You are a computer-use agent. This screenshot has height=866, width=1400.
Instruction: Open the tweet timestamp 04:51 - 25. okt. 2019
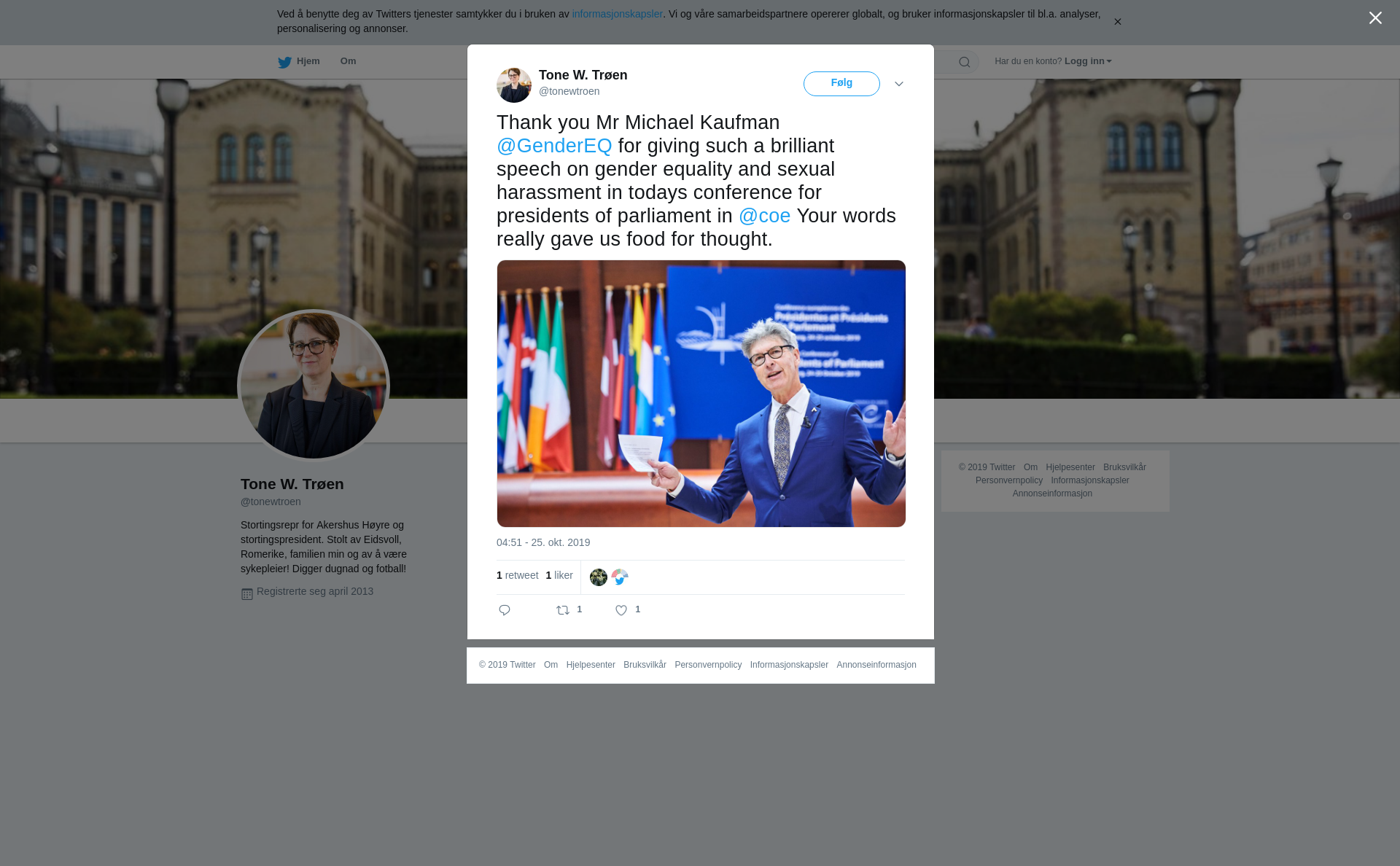point(543,542)
